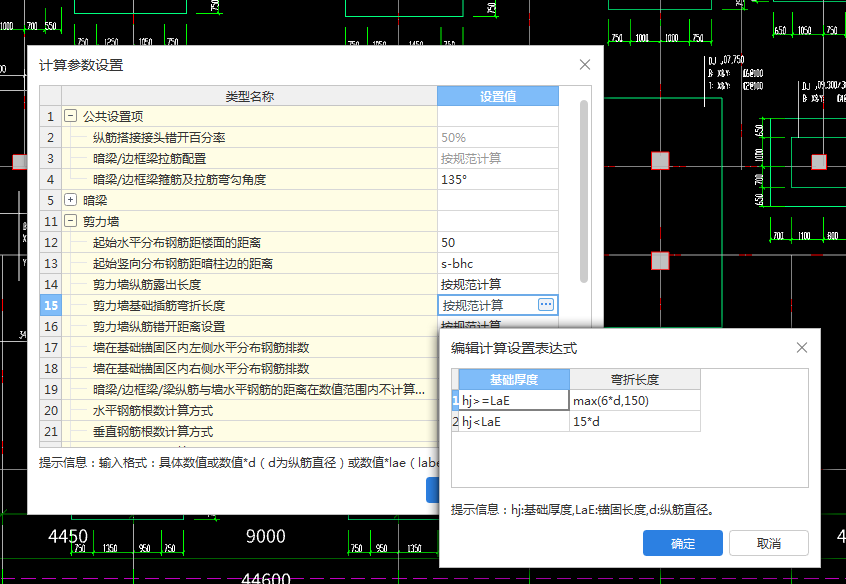Click the 9000 dimension in the drawing
The width and height of the screenshot is (846, 584).
[265, 536]
